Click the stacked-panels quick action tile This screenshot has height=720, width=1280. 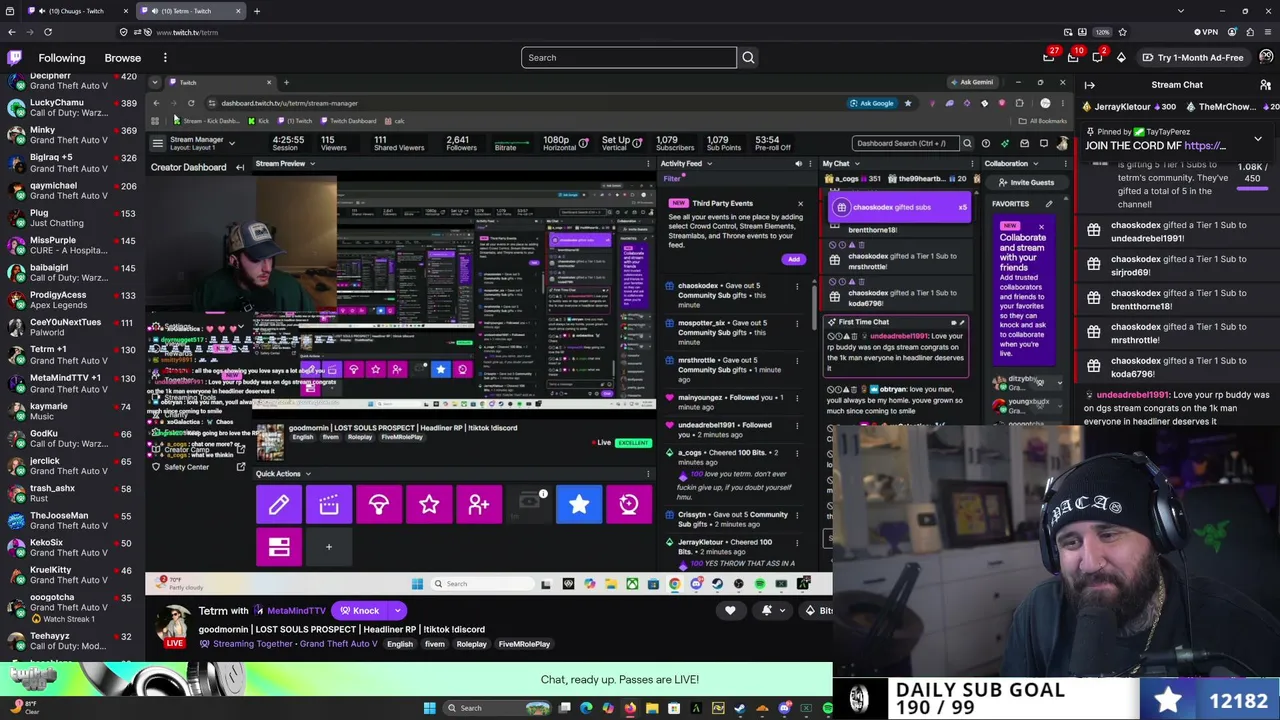coord(279,547)
